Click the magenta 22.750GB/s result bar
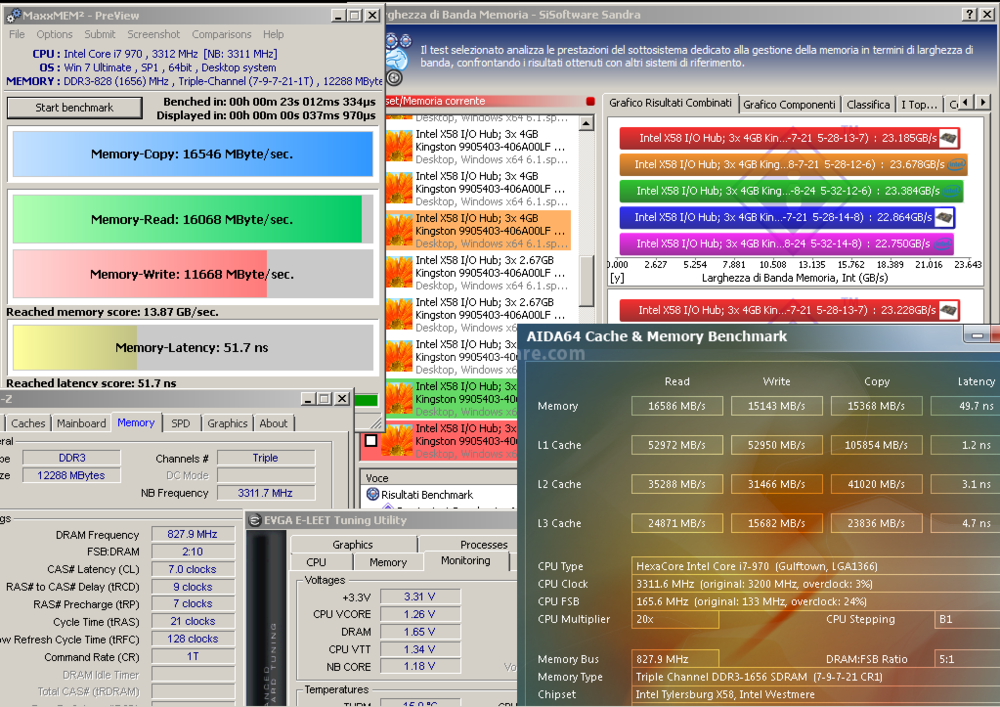This screenshot has width=1000, height=707. 786,244
